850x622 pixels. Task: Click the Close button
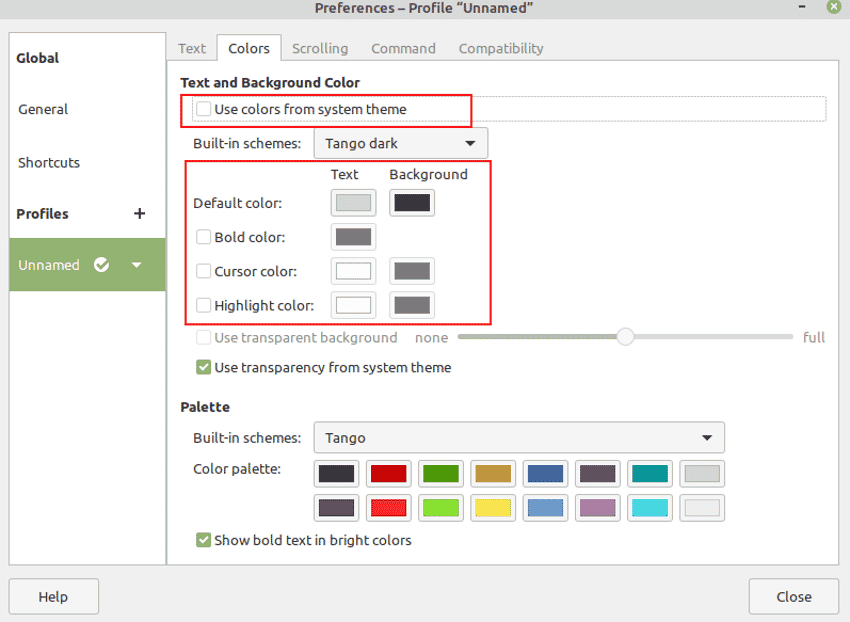(794, 597)
